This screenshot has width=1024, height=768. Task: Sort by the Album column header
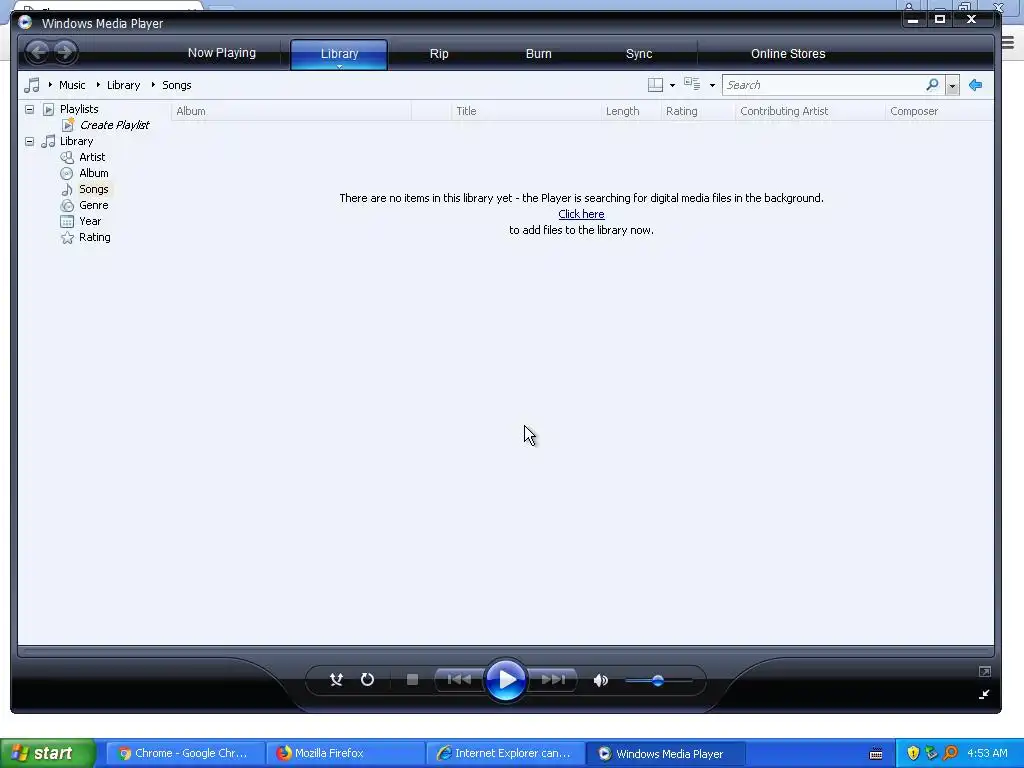tap(291, 111)
